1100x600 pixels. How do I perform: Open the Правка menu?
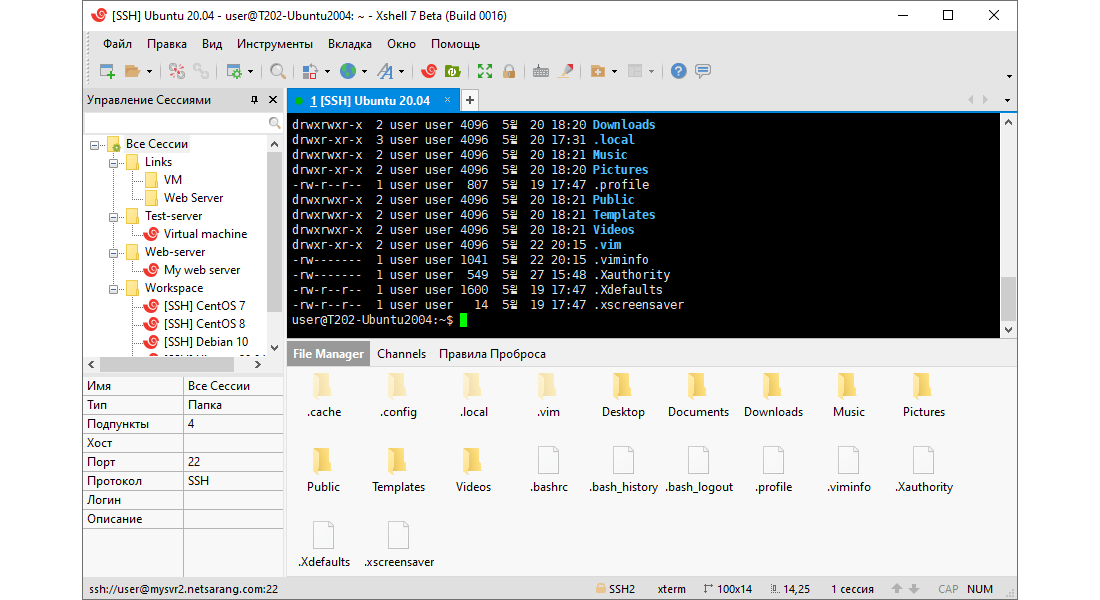(167, 44)
